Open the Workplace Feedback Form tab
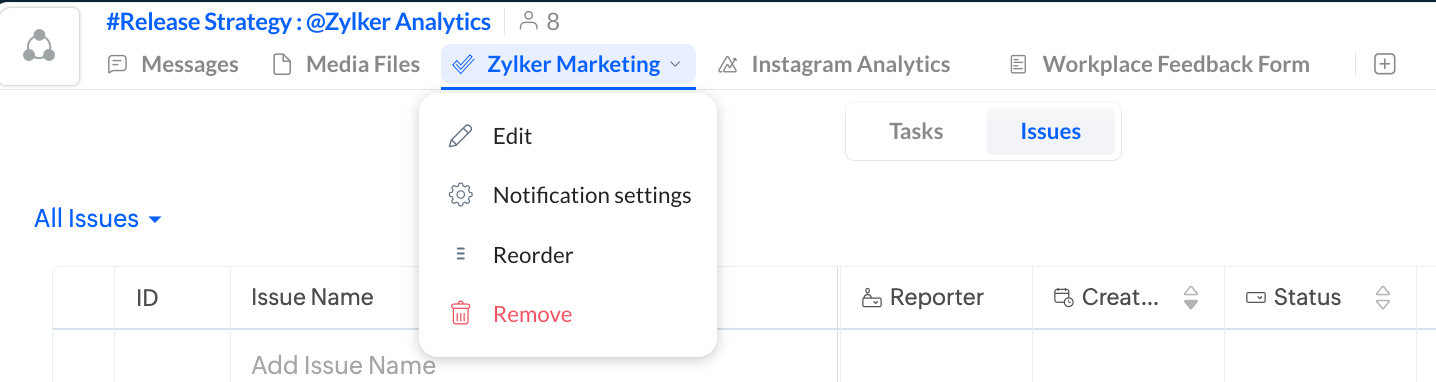The height and width of the screenshot is (382, 1436). pyautogui.click(x=1159, y=65)
